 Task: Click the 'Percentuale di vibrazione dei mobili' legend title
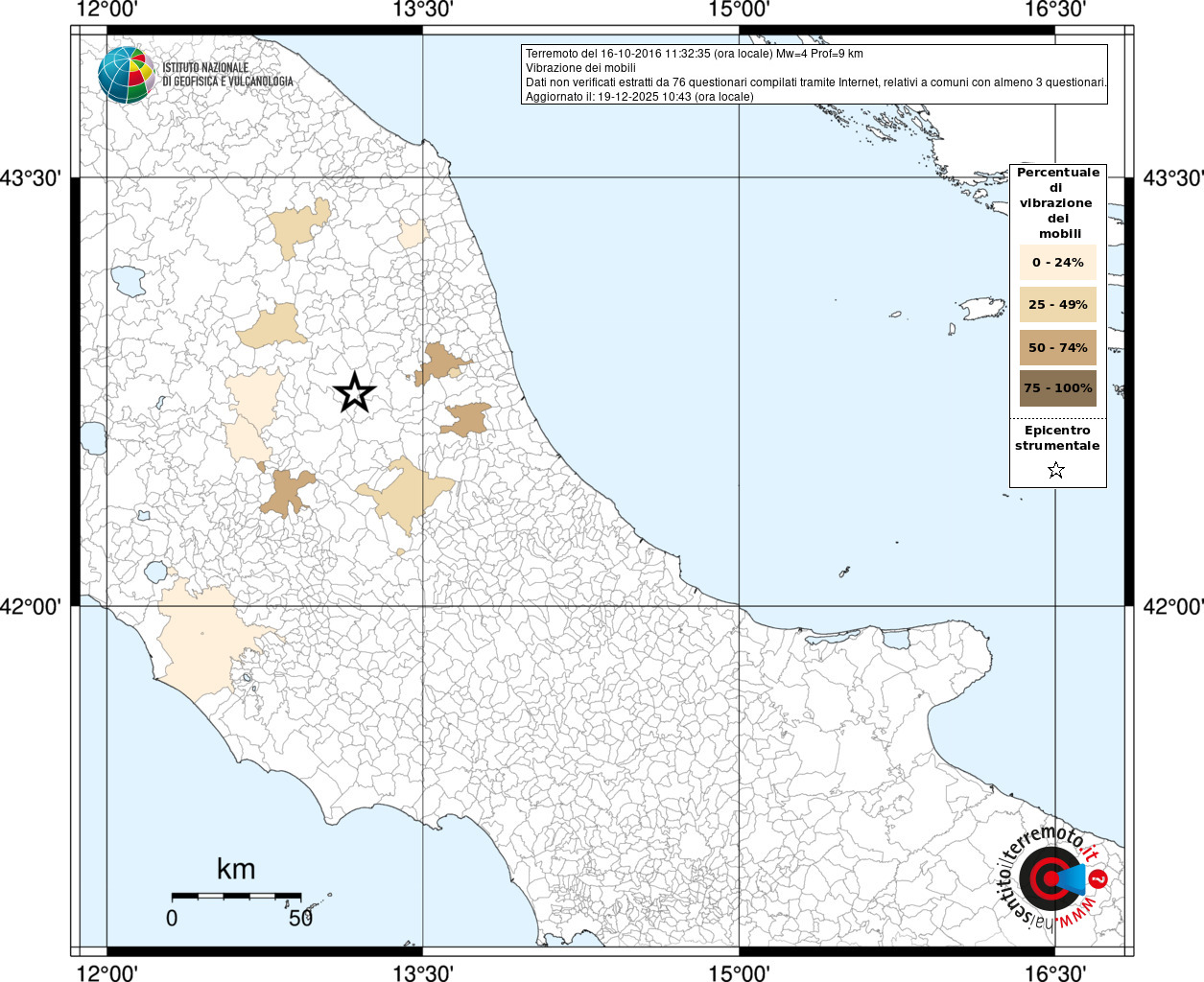click(1057, 202)
